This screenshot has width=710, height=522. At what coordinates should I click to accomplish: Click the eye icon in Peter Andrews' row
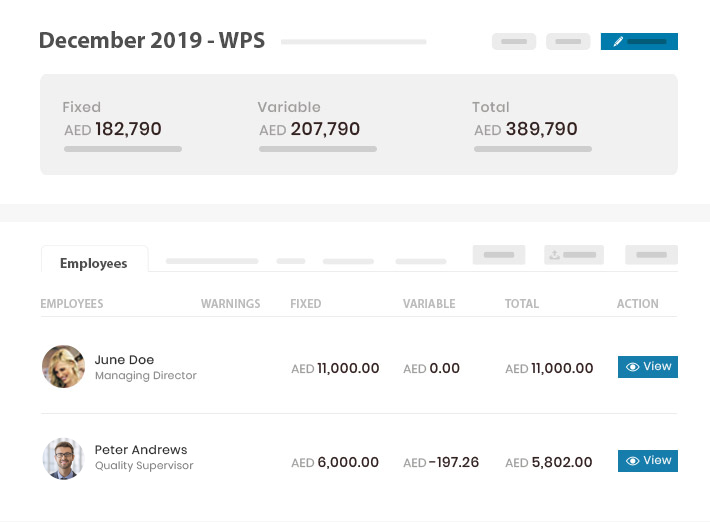click(x=633, y=461)
